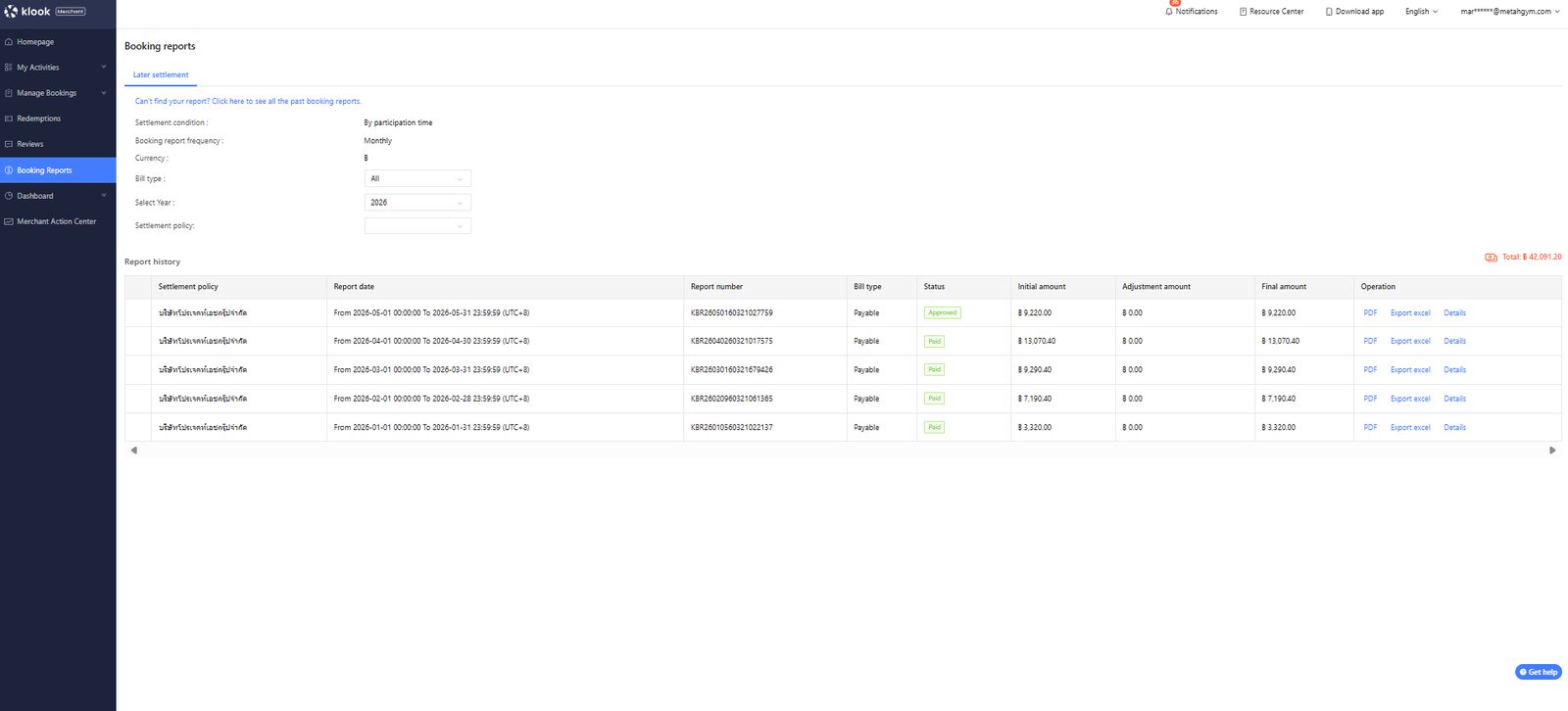Click the Booking reports page heading
Image resolution: width=1568 pixels, height=711 pixels.
click(160, 46)
